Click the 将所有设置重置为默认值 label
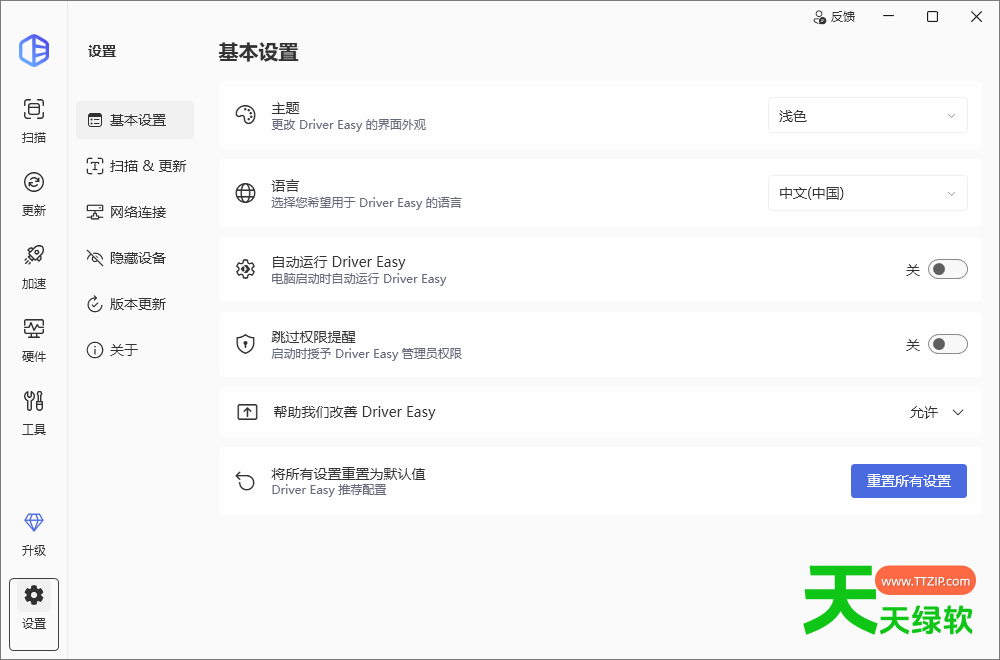 [x=348, y=474]
